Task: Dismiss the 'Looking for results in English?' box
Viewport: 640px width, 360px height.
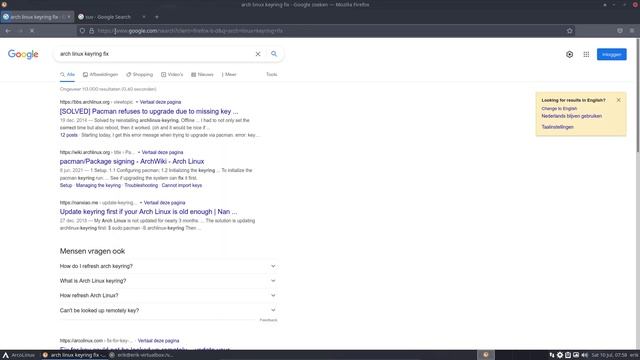Action: [618, 100]
